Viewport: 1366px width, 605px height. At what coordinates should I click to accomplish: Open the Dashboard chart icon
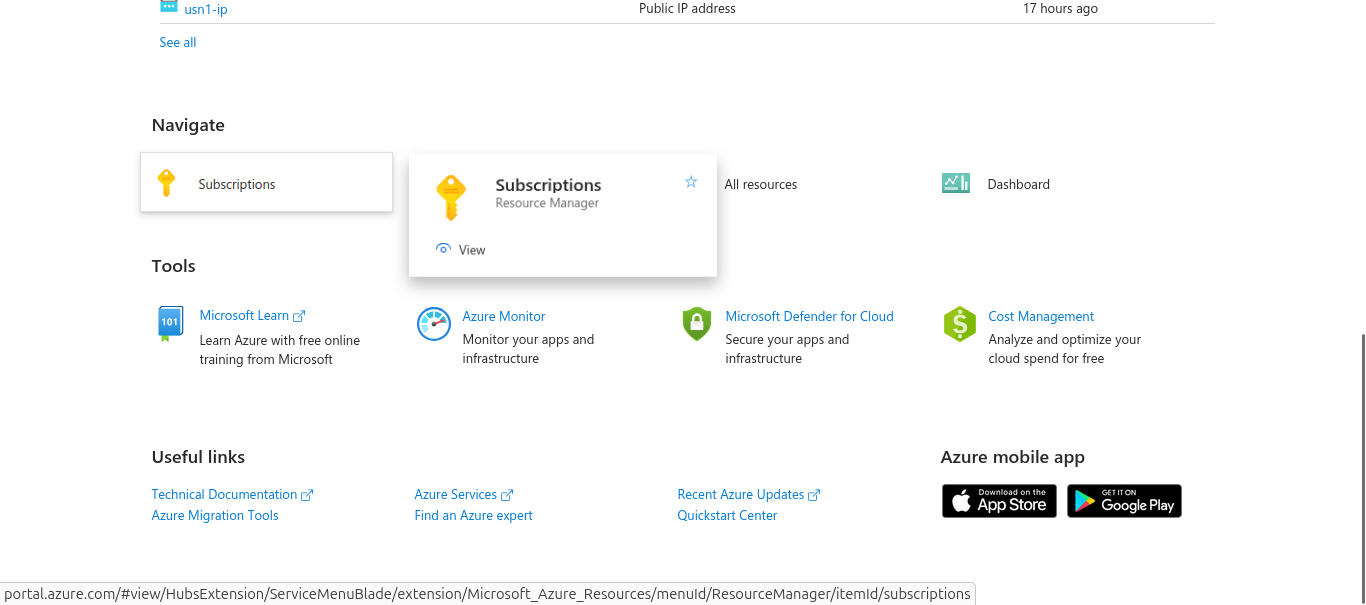tap(956, 183)
